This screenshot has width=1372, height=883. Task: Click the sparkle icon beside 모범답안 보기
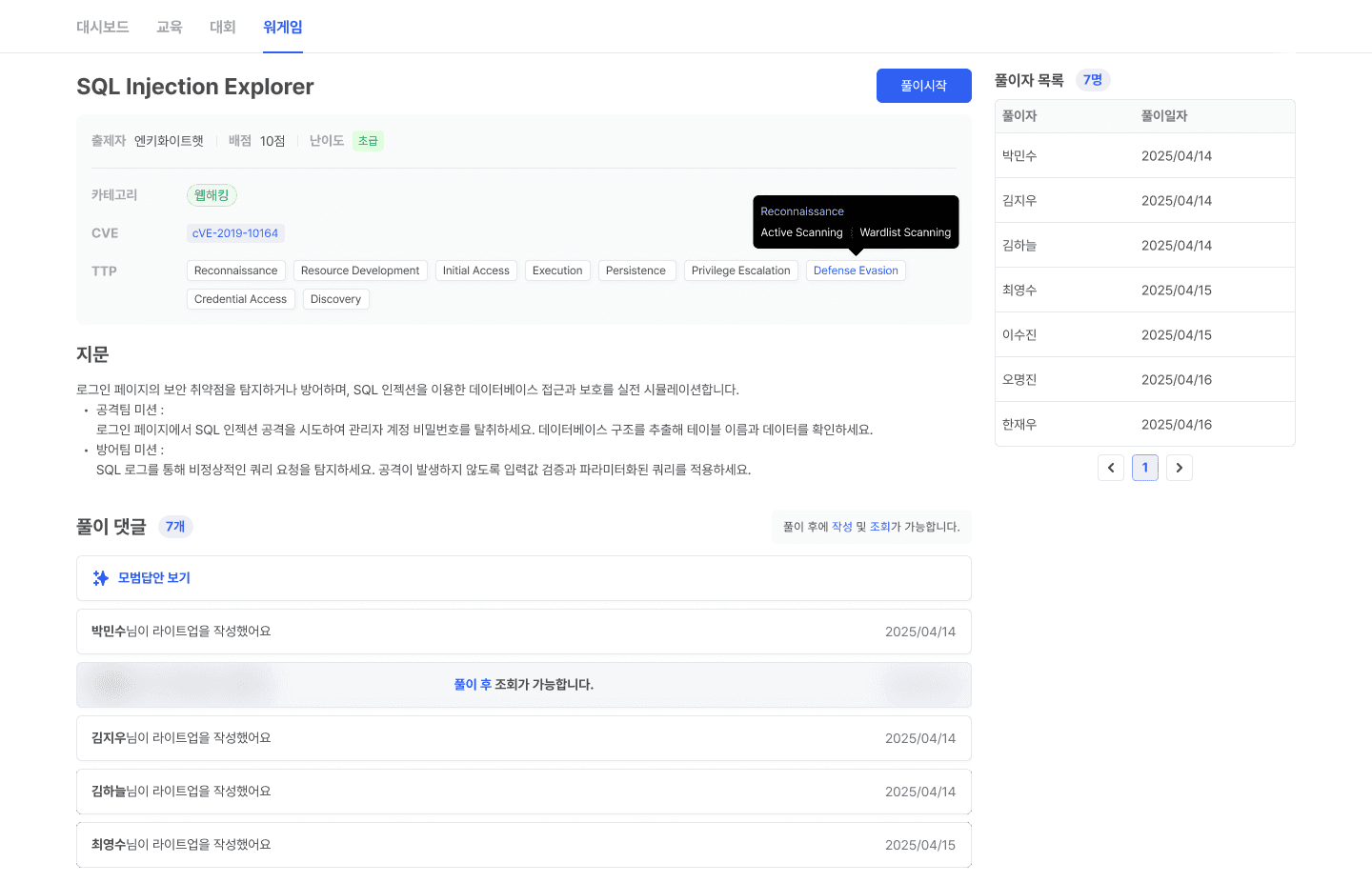[x=100, y=578]
